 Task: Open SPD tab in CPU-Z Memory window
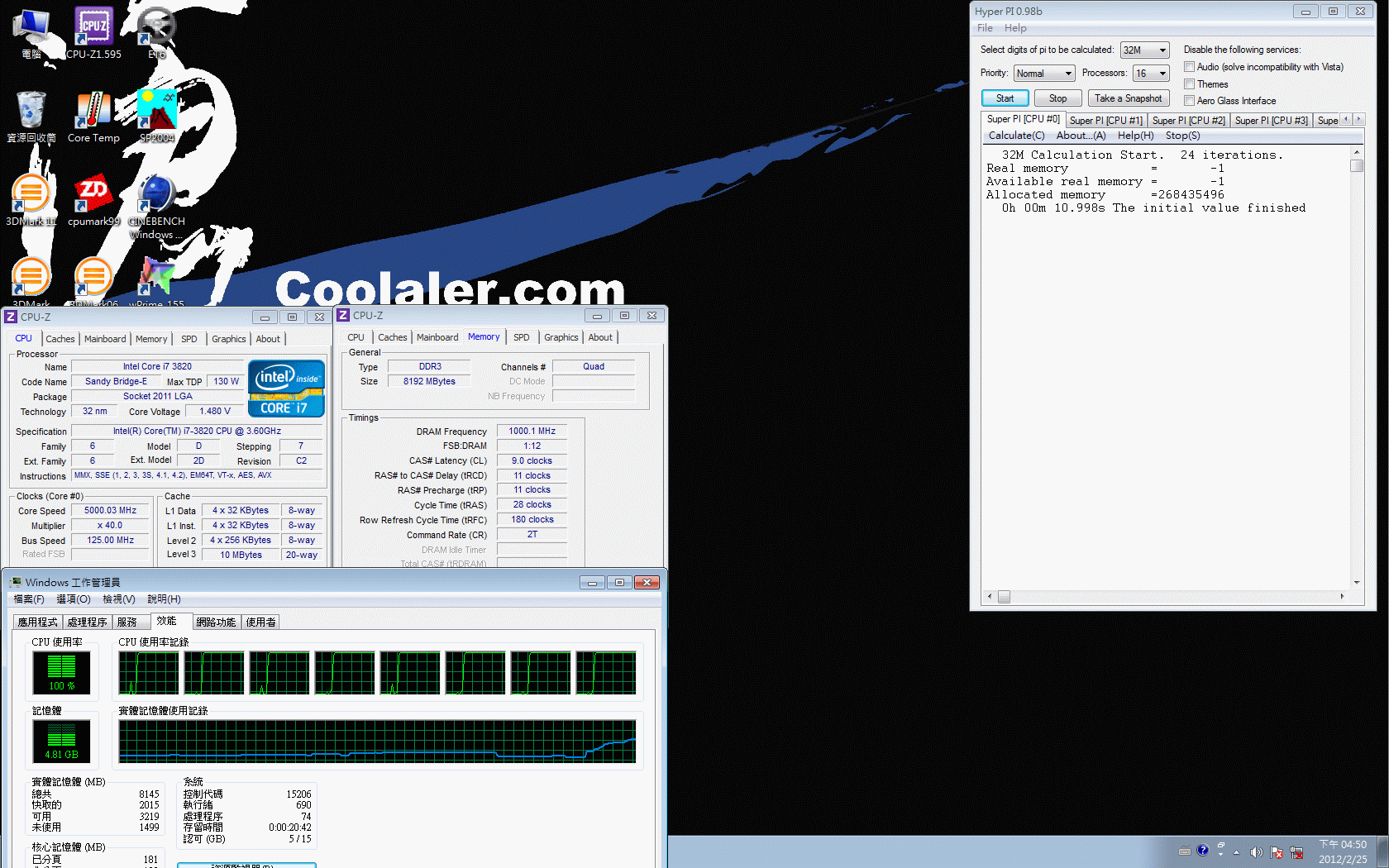pos(521,337)
